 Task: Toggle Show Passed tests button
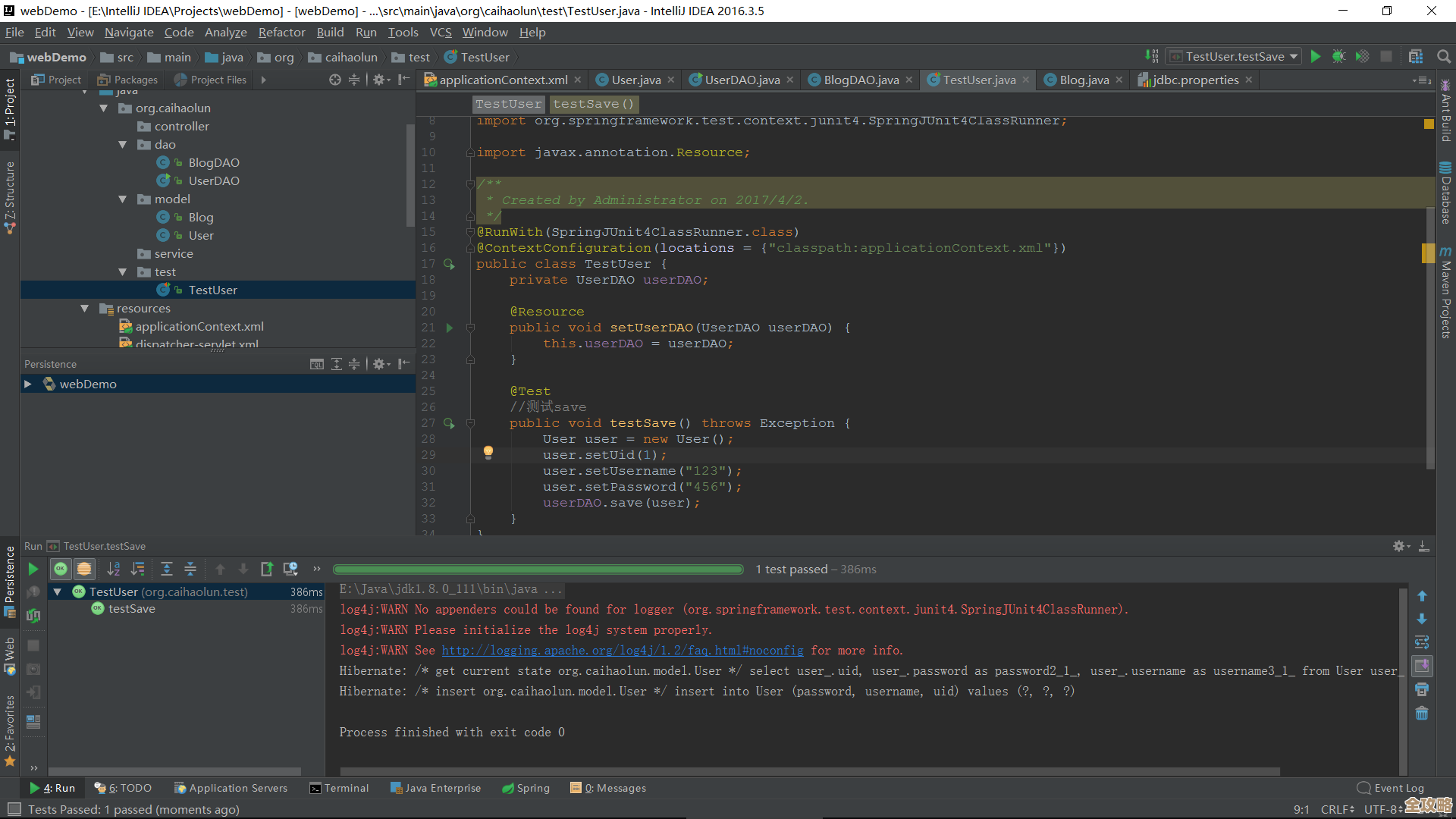tap(61, 569)
